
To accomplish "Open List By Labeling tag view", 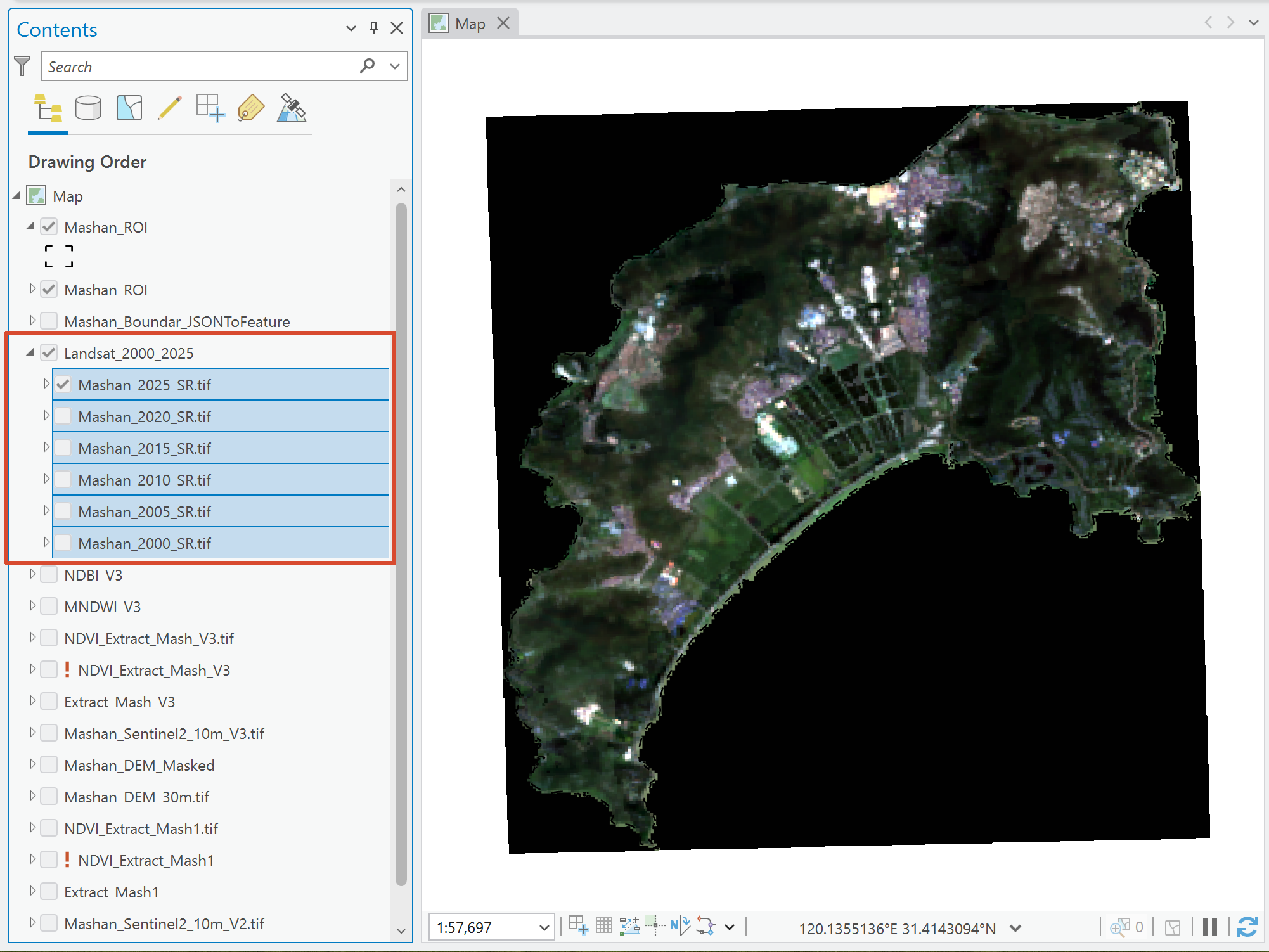I will 251,108.
